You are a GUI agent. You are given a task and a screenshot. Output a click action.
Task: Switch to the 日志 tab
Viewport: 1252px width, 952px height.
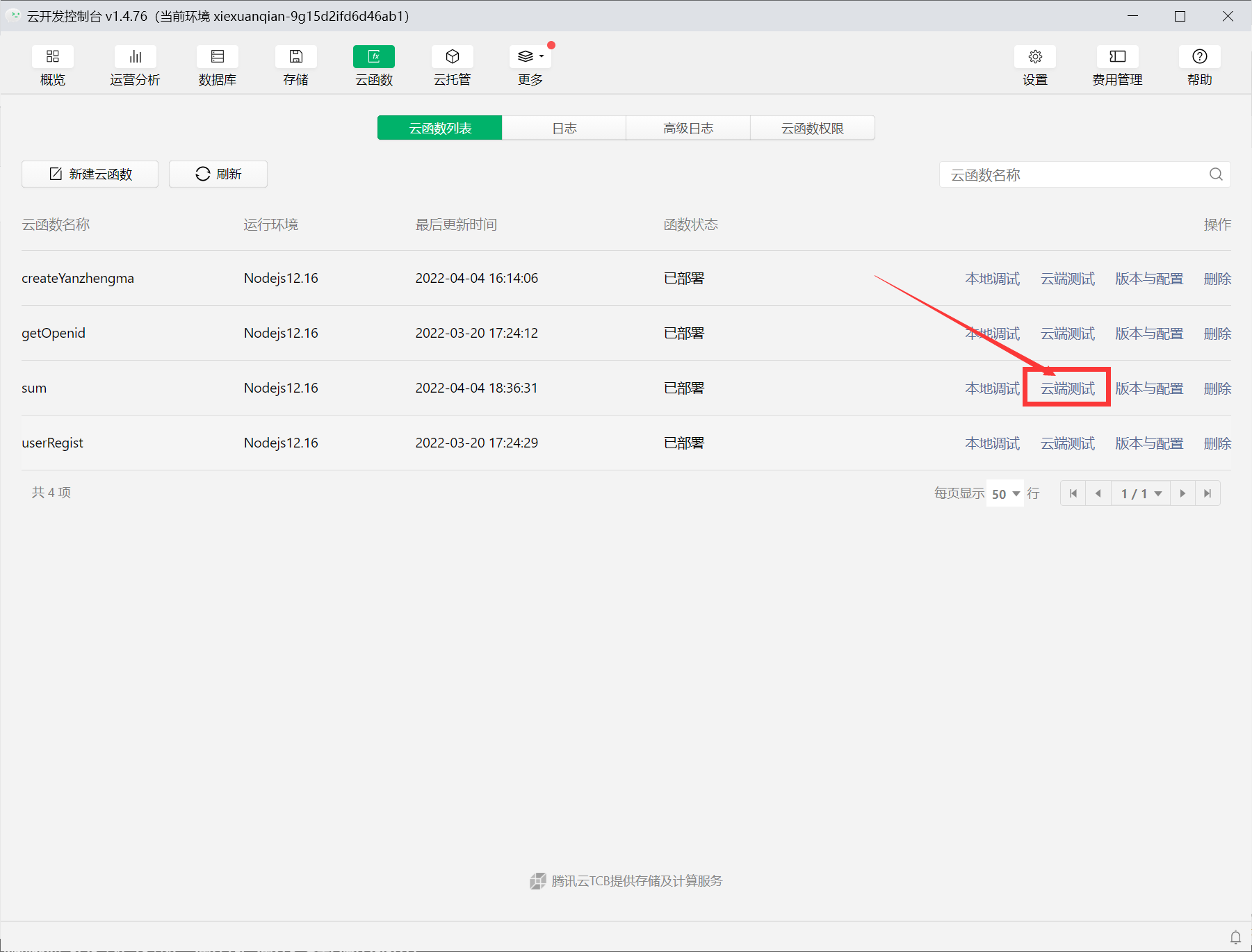pos(564,128)
